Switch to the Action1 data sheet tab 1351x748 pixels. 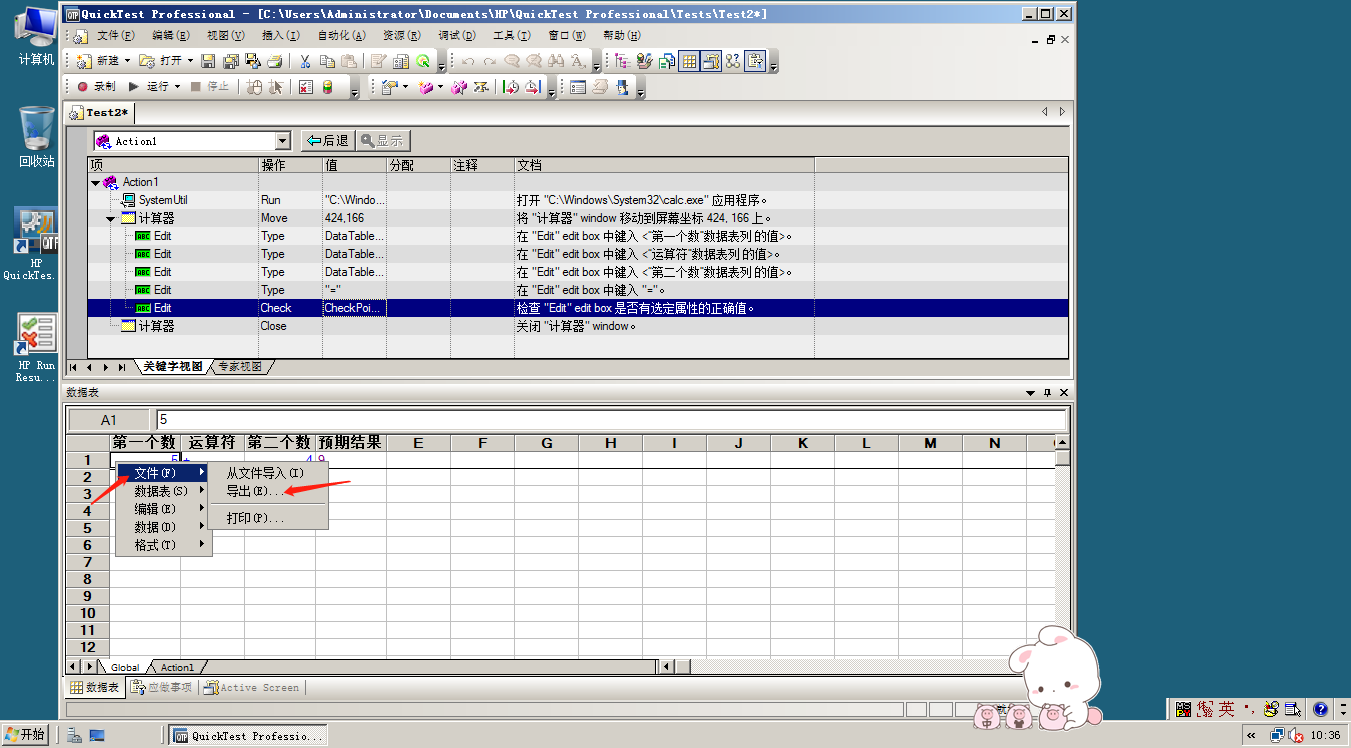(x=177, y=667)
